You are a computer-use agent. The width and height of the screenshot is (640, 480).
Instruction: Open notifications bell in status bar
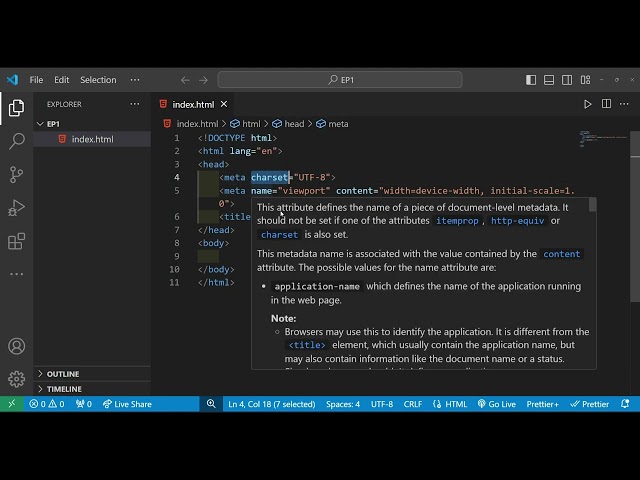(625, 404)
